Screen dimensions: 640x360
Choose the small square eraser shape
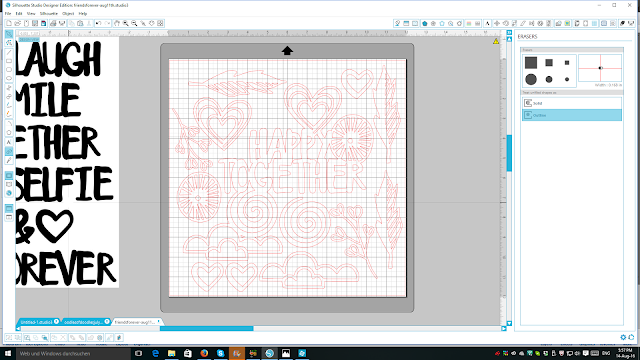tap(567, 62)
